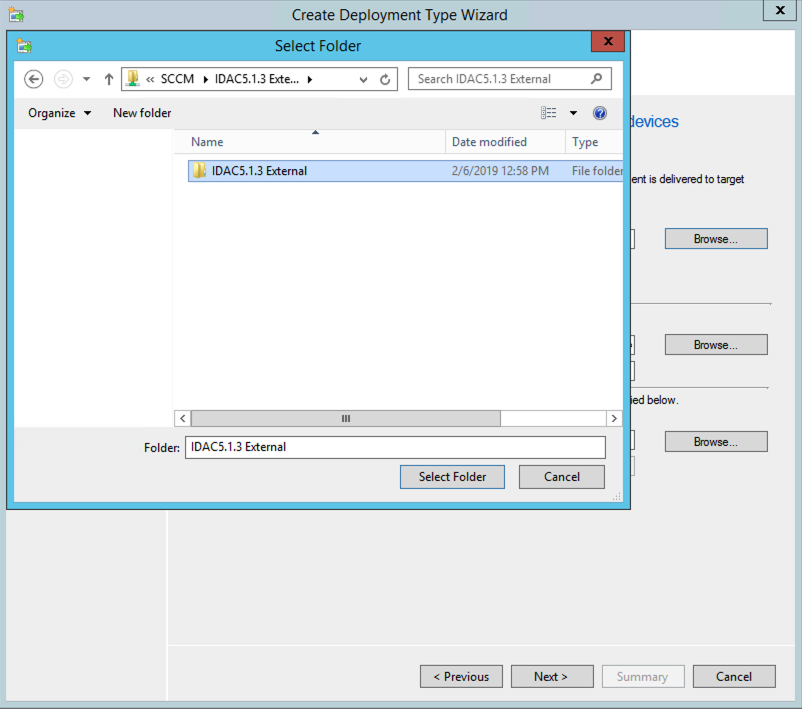Open the recent locations dropdown arrow
802x709 pixels.
click(x=86, y=79)
